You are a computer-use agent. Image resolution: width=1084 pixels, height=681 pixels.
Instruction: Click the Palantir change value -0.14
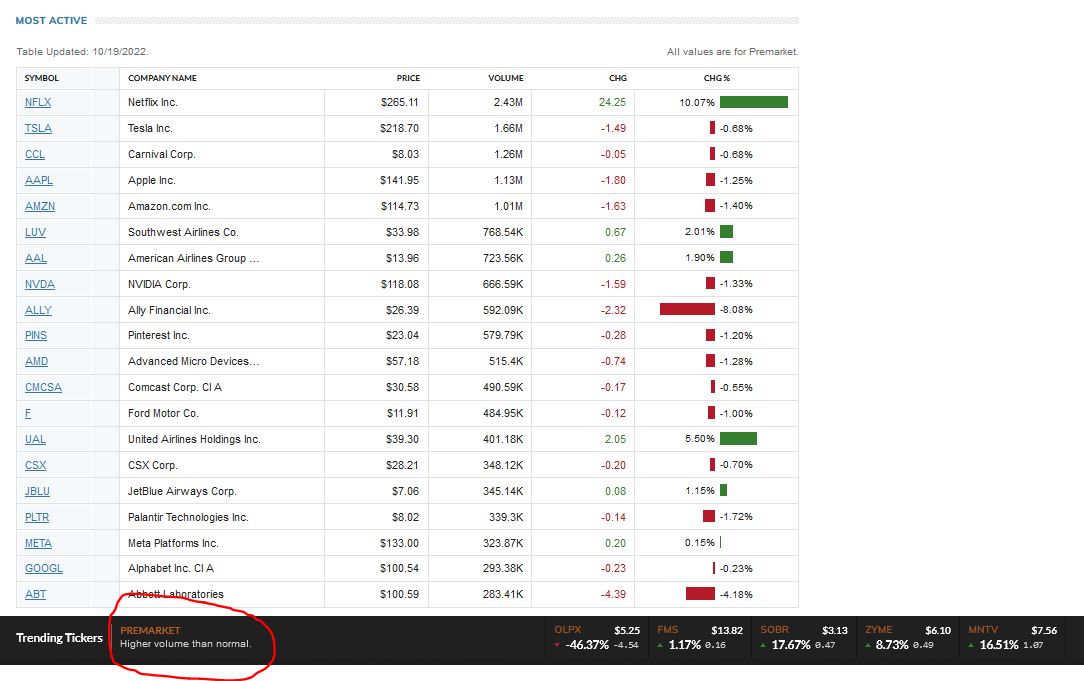(613, 517)
